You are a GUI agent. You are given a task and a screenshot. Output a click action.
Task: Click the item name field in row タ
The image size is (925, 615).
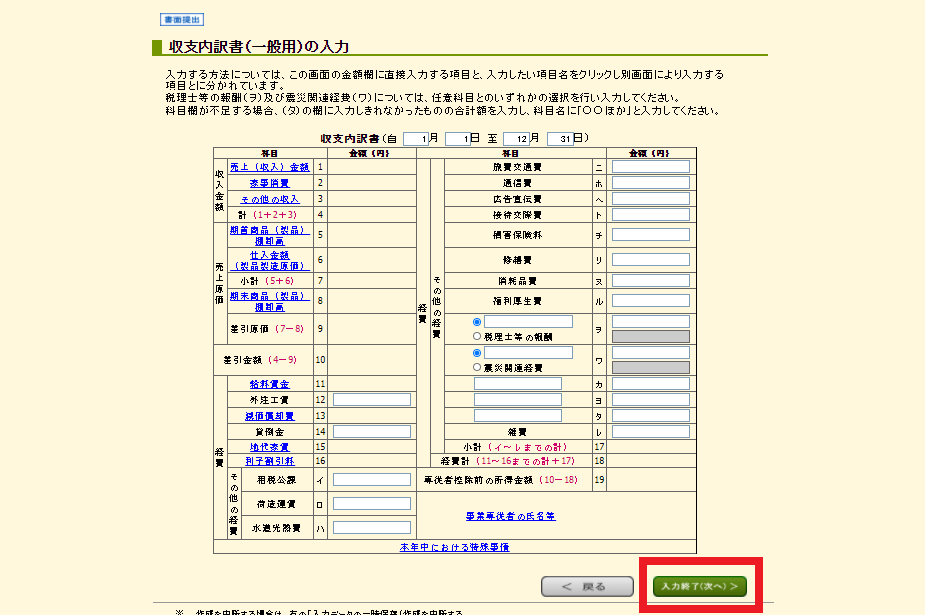518,416
